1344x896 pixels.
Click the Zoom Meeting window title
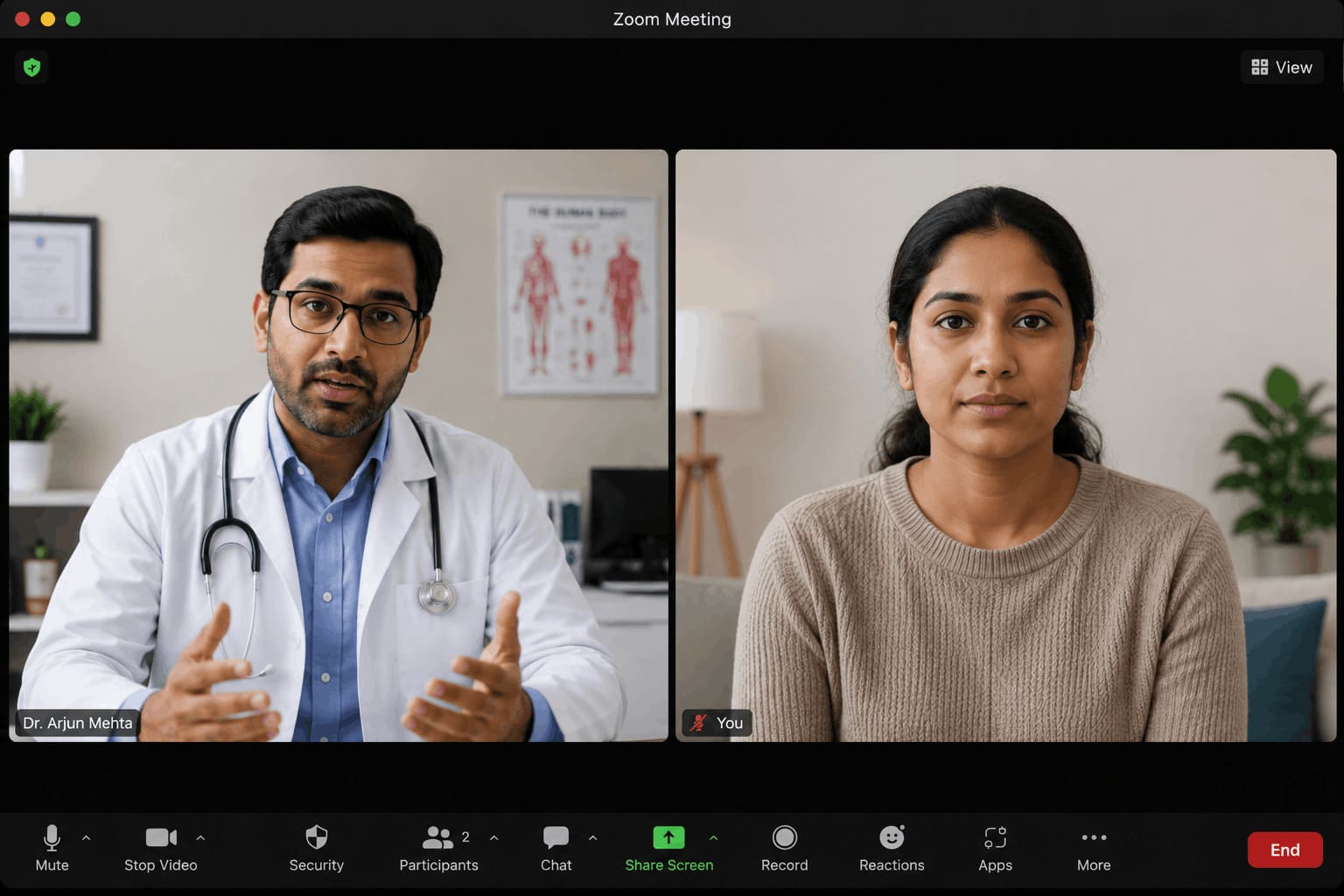(x=672, y=19)
